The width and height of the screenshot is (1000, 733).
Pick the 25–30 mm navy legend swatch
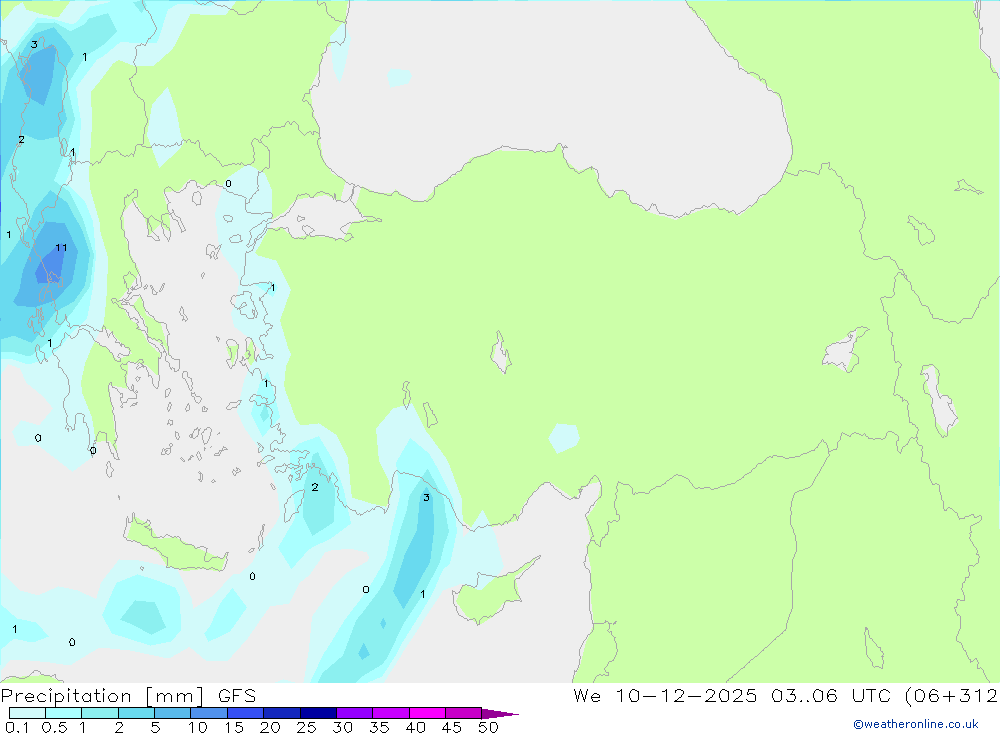318,713
